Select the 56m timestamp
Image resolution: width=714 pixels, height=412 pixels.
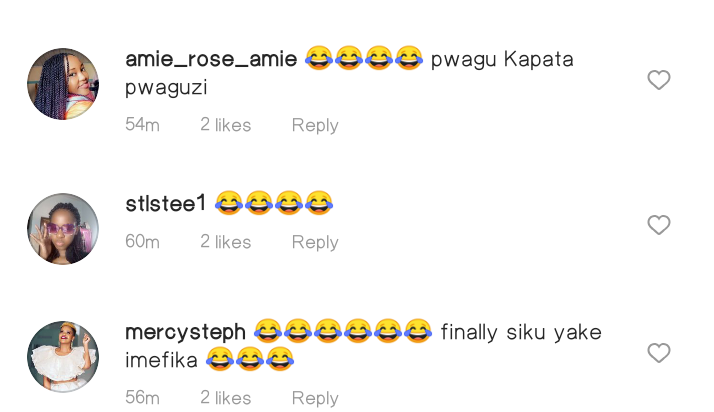click(x=143, y=398)
